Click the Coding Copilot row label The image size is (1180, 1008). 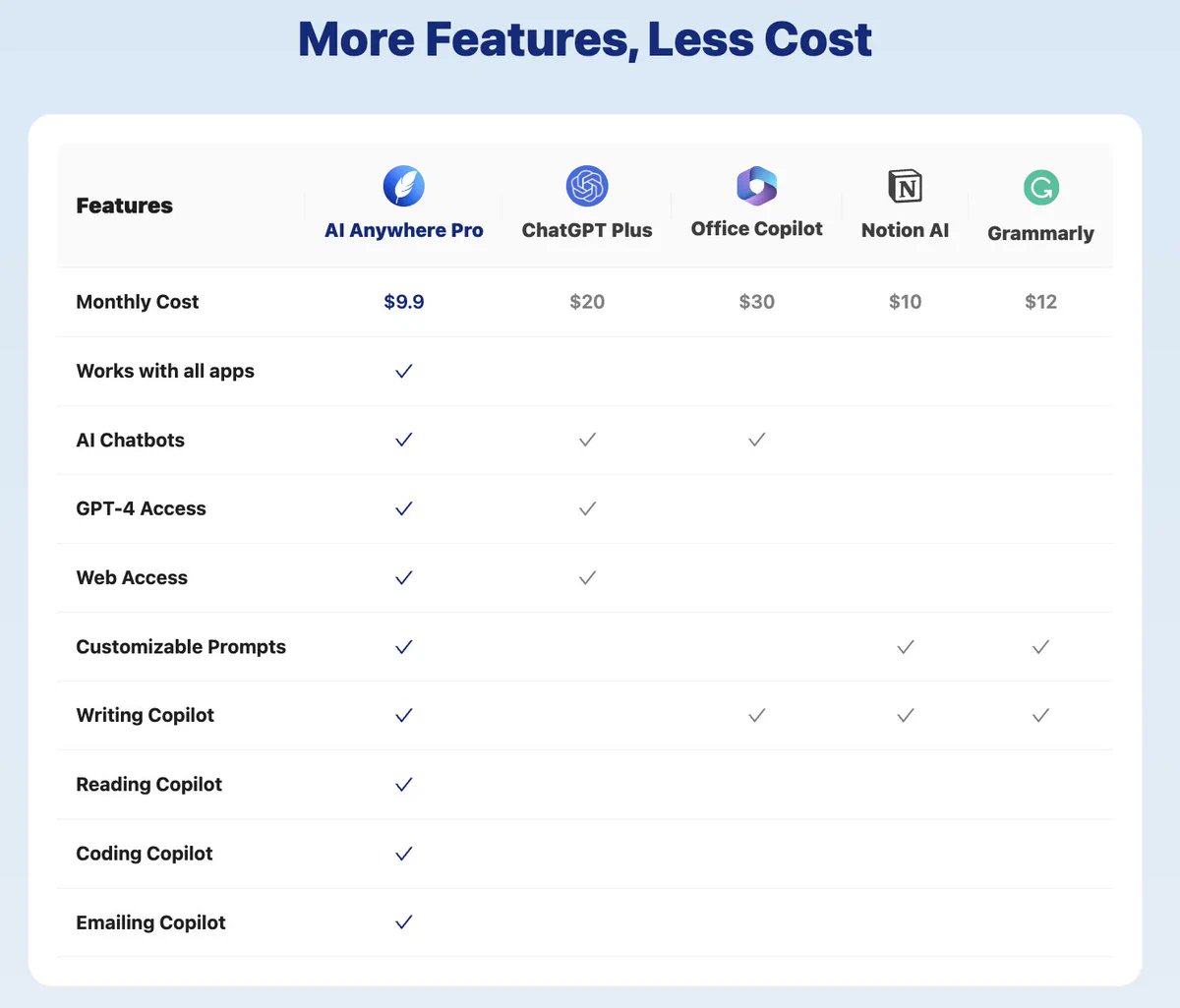click(145, 854)
